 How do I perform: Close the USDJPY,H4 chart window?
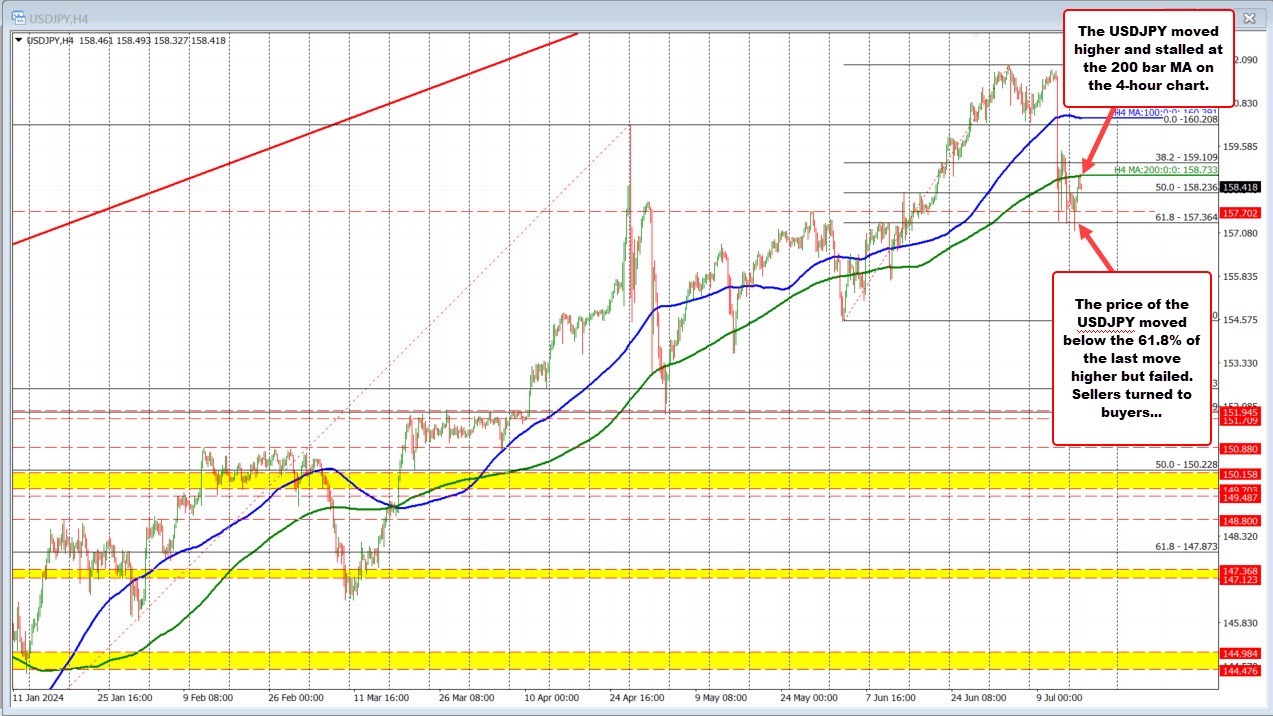click(1248, 17)
